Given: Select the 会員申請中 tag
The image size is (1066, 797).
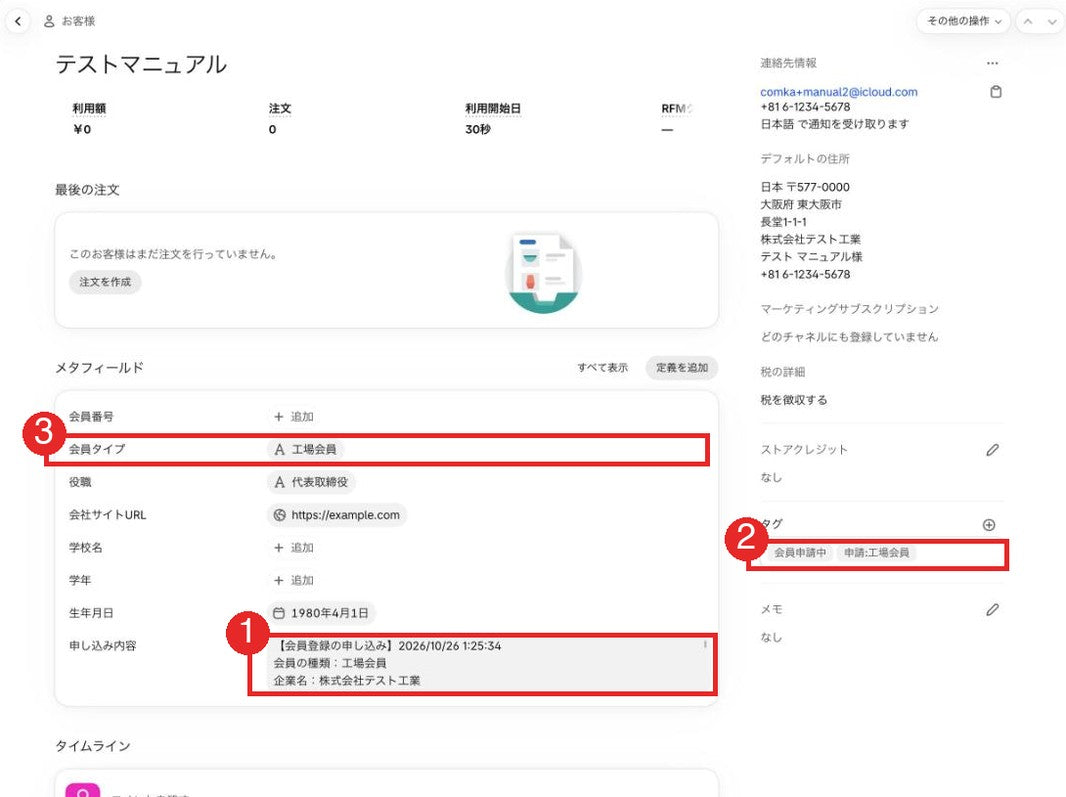Looking at the screenshot, I should click(x=800, y=553).
